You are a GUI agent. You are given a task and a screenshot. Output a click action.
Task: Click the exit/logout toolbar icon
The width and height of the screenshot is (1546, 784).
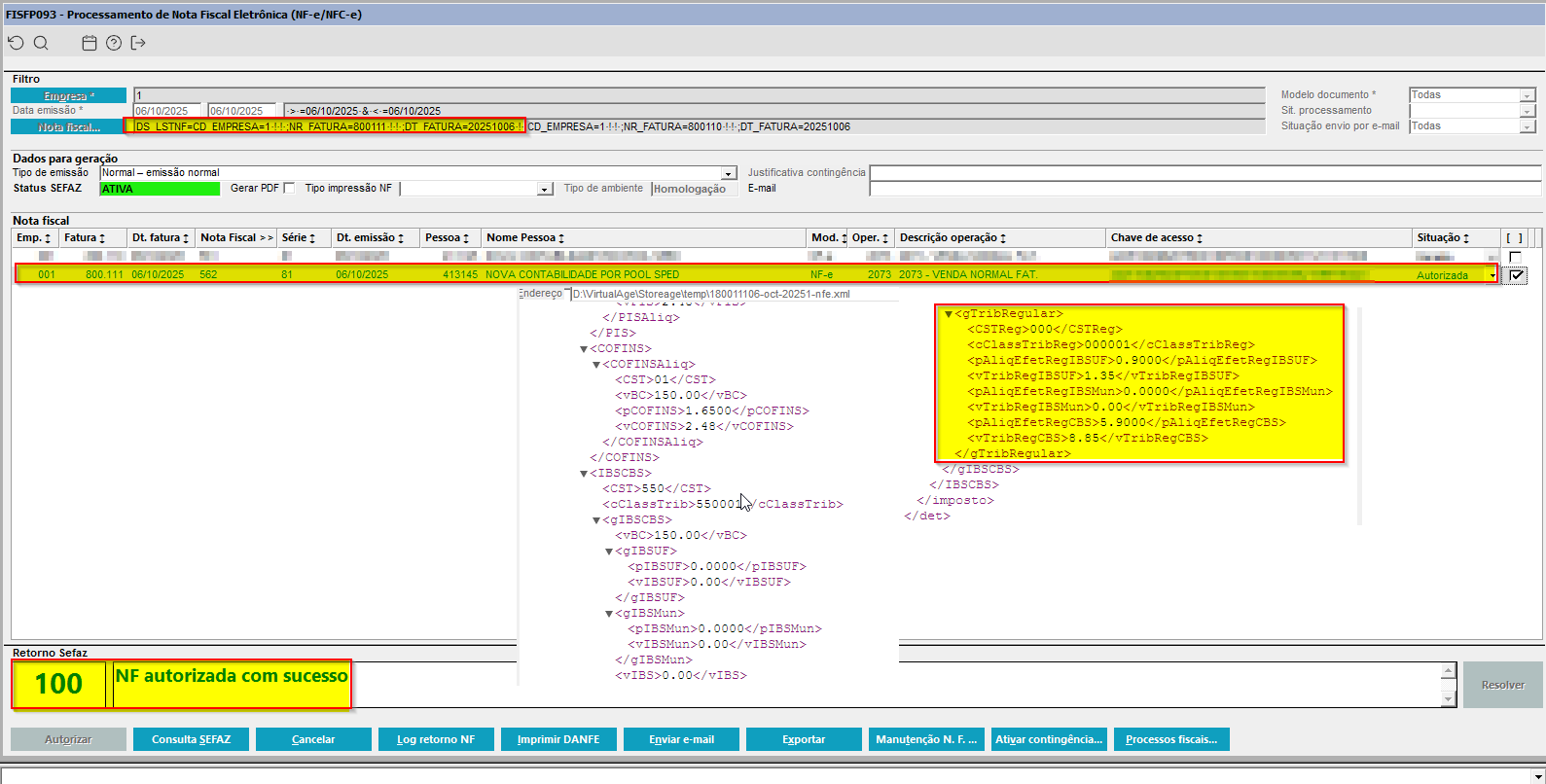point(138,43)
